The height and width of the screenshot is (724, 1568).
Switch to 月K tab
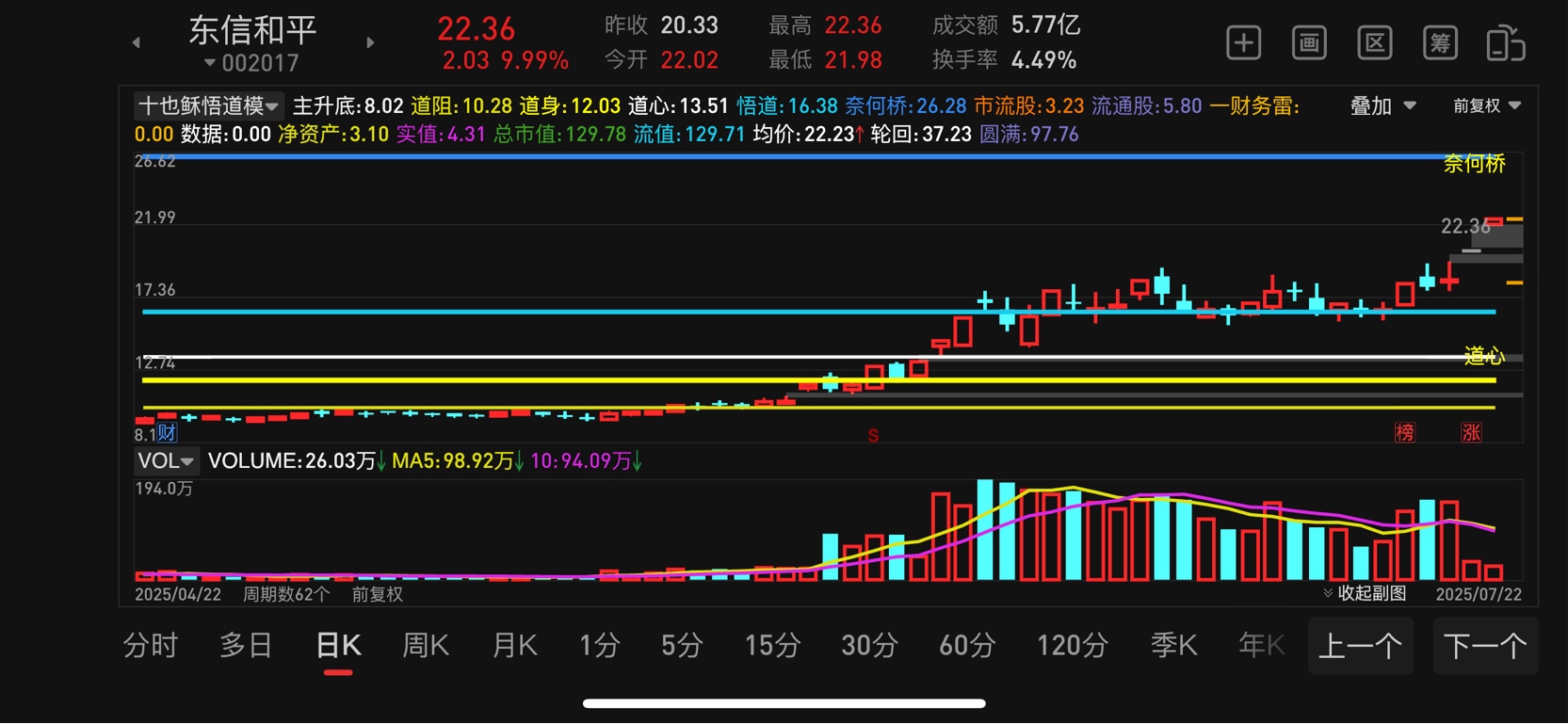coord(514,646)
